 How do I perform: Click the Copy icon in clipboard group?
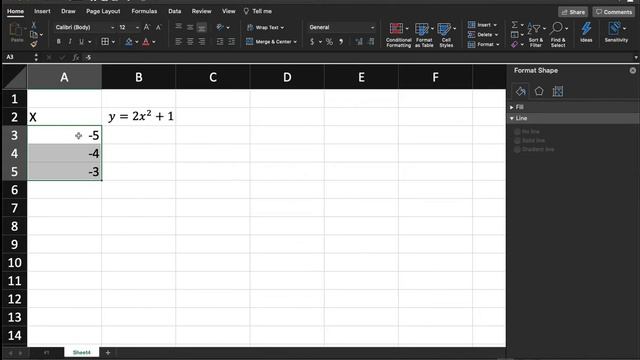(x=34, y=35)
